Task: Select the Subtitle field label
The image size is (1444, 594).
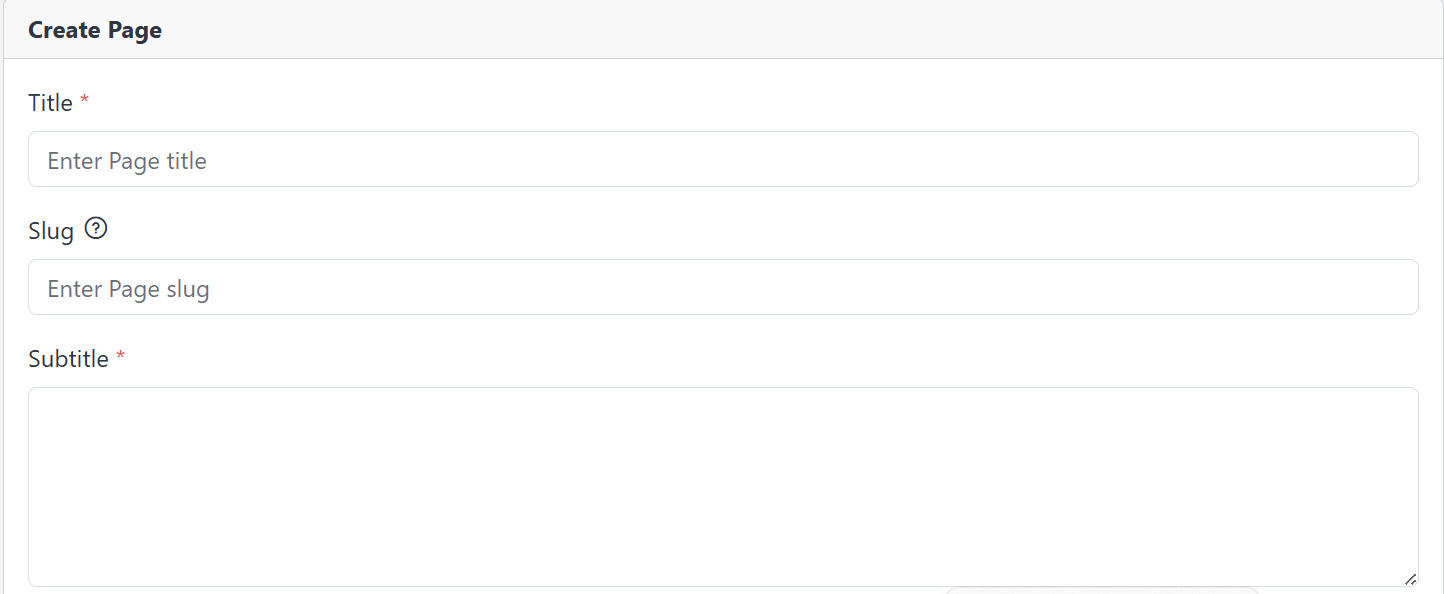Action: click(x=68, y=359)
